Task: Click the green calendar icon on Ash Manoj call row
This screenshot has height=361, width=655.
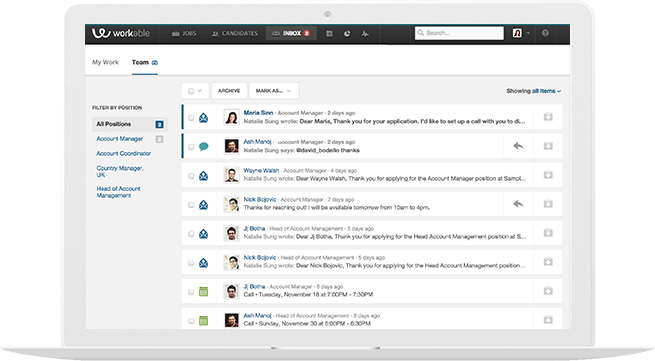Action: pyautogui.click(x=203, y=321)
